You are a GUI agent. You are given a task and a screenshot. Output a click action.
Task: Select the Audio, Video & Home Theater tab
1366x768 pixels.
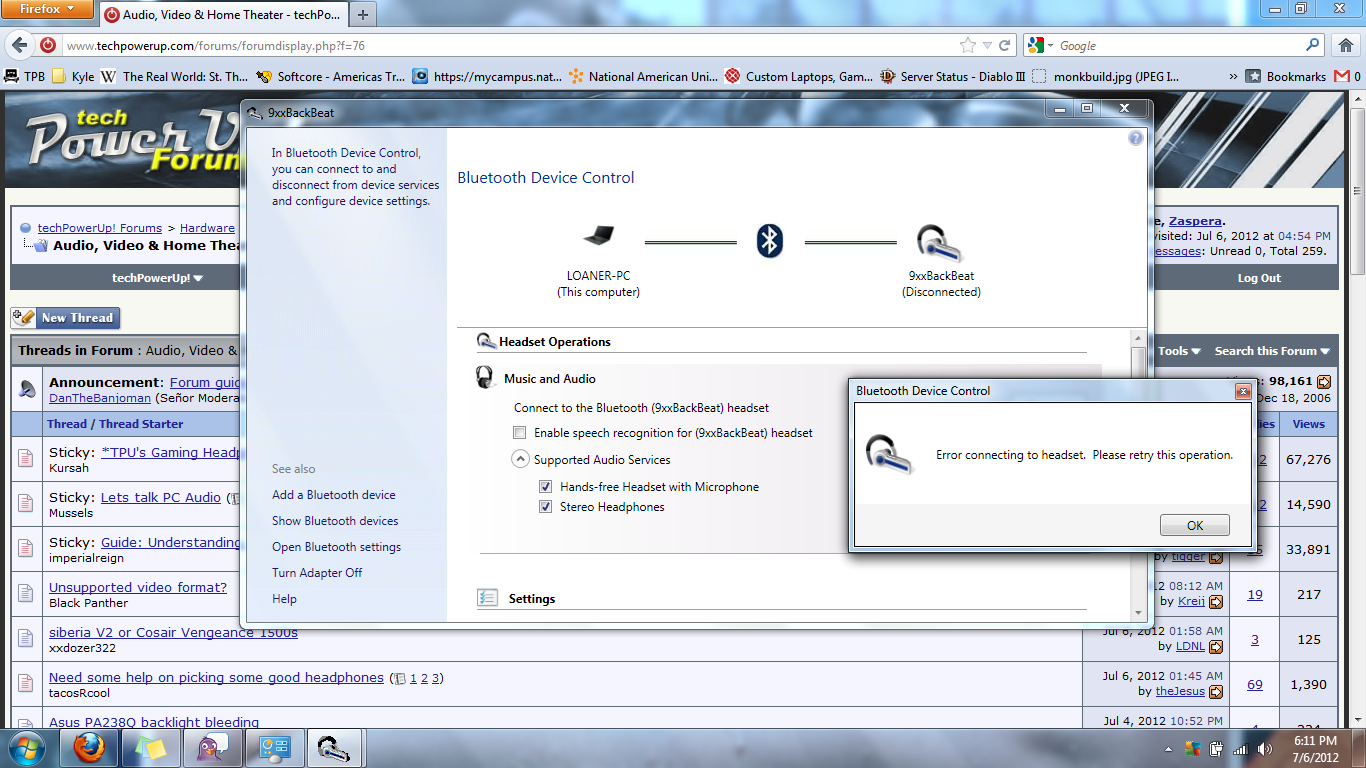[222, 15]
